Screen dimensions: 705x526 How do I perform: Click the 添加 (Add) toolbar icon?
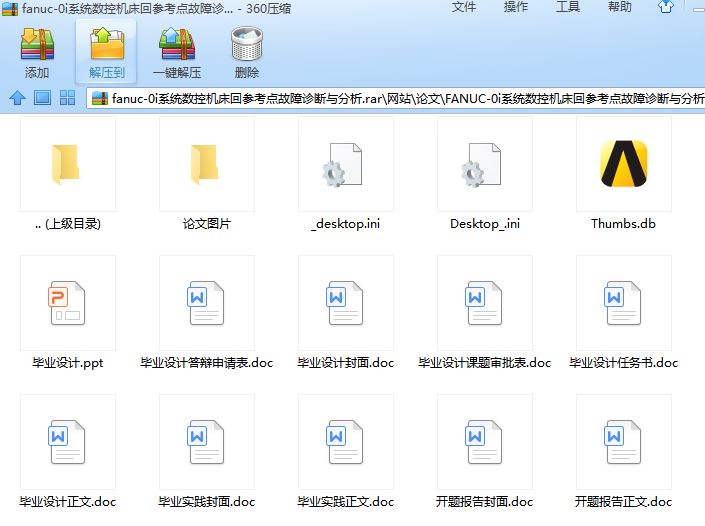(x=37, y=44)
